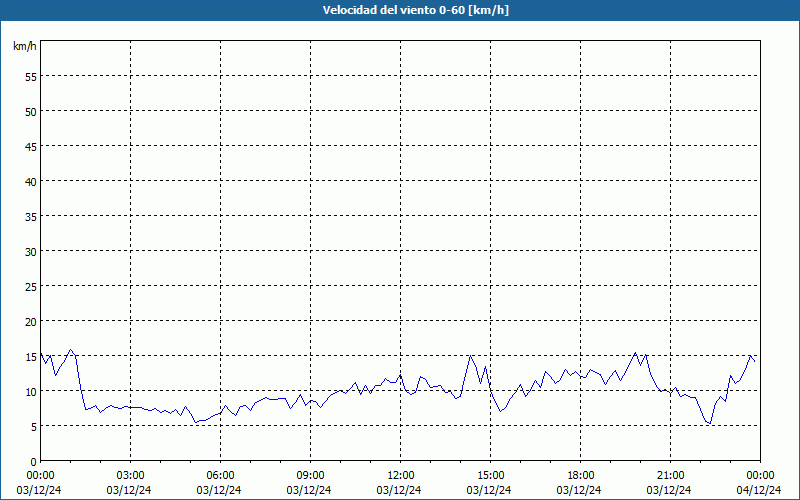Select the "04/12/24" date label

pos(759,490)
